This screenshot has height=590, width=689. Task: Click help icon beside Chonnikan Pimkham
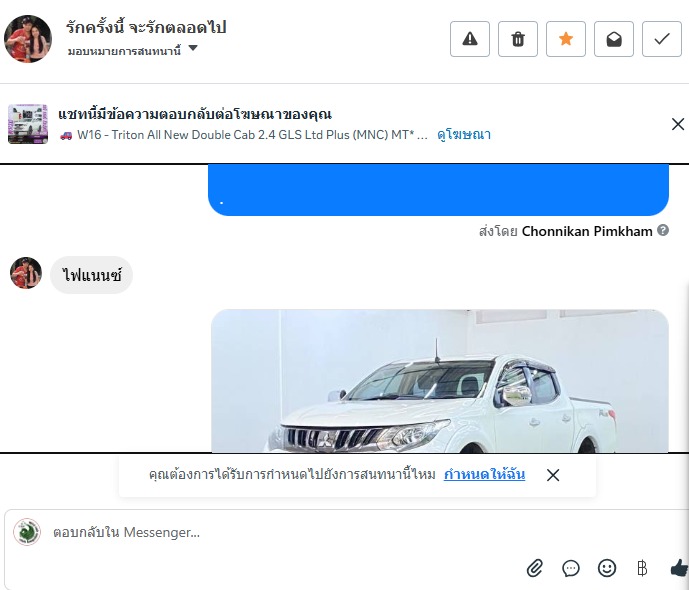click(663, 230)
